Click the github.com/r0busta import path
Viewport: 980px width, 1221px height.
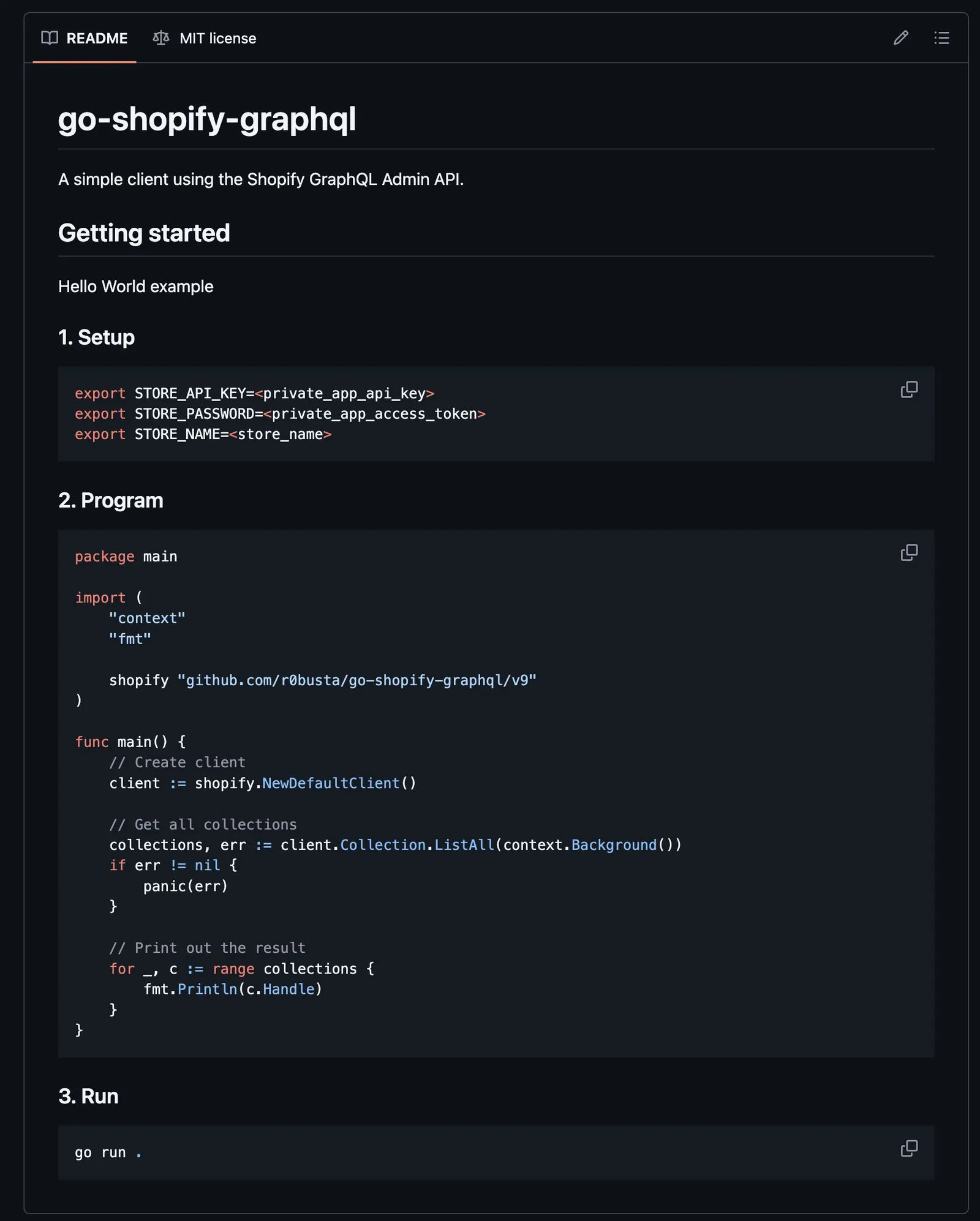[x=357, y=680]
